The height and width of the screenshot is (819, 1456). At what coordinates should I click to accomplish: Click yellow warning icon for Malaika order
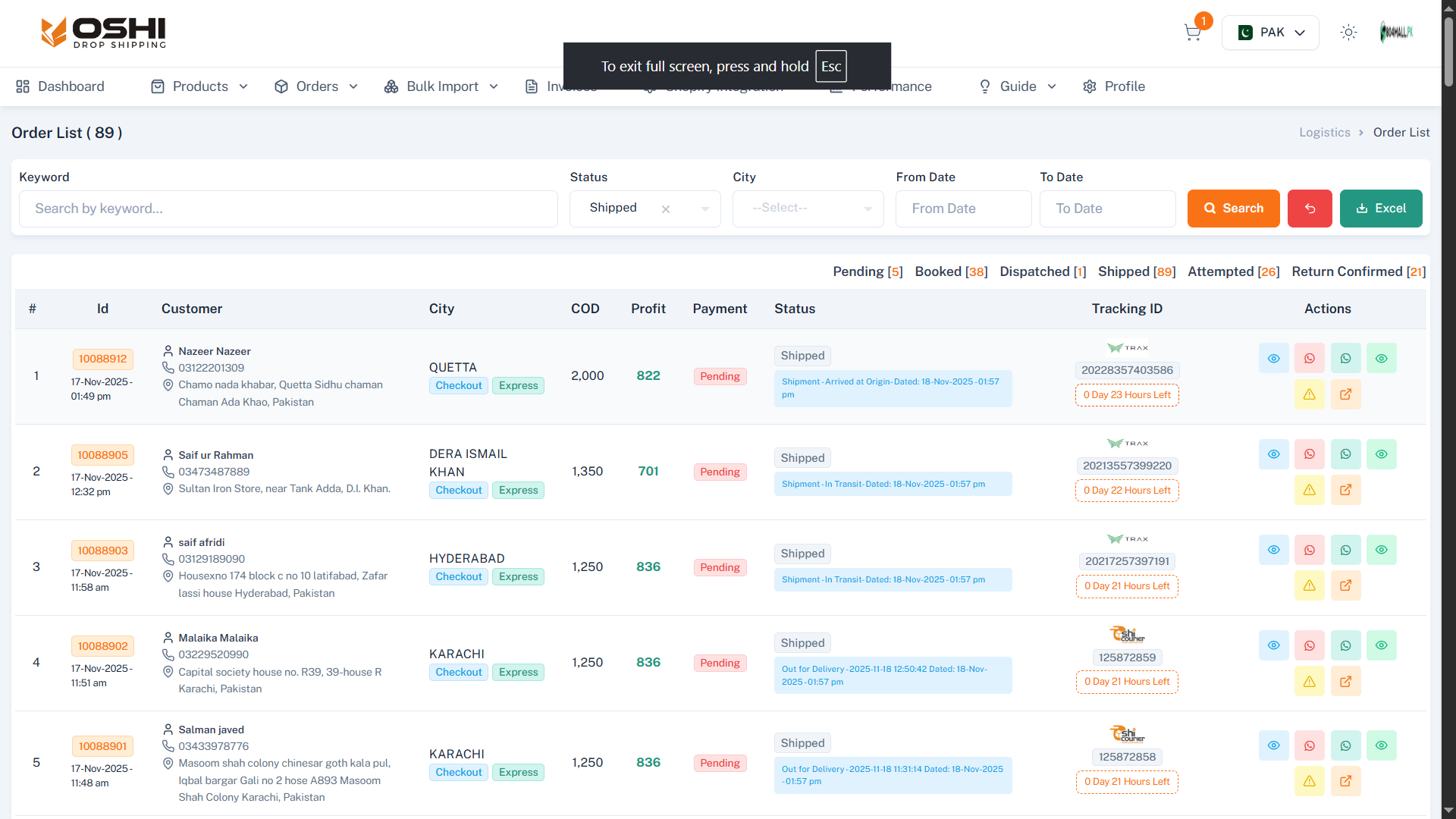[x=1309, y=682]
